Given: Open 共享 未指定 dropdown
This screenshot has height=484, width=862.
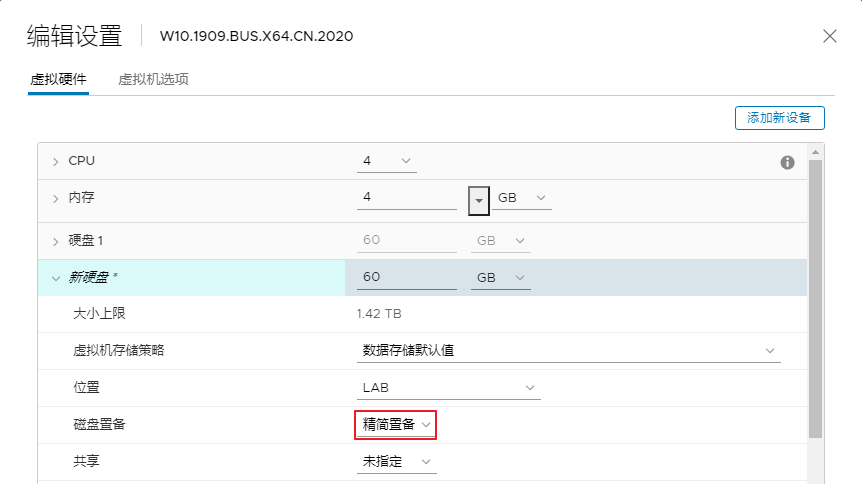Looking at the screenshot, I should [x=396, y=461].
